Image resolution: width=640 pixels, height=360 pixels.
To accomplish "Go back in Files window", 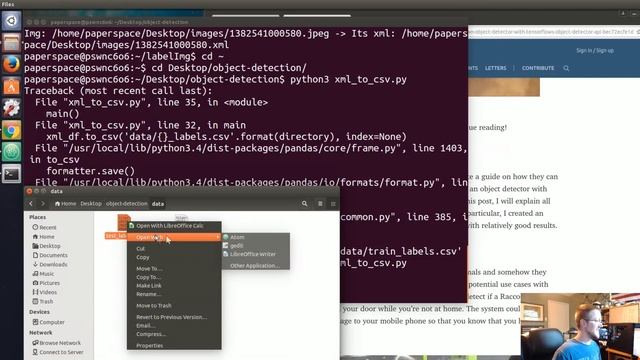I will pyautogui.click(x=31, y=203).
